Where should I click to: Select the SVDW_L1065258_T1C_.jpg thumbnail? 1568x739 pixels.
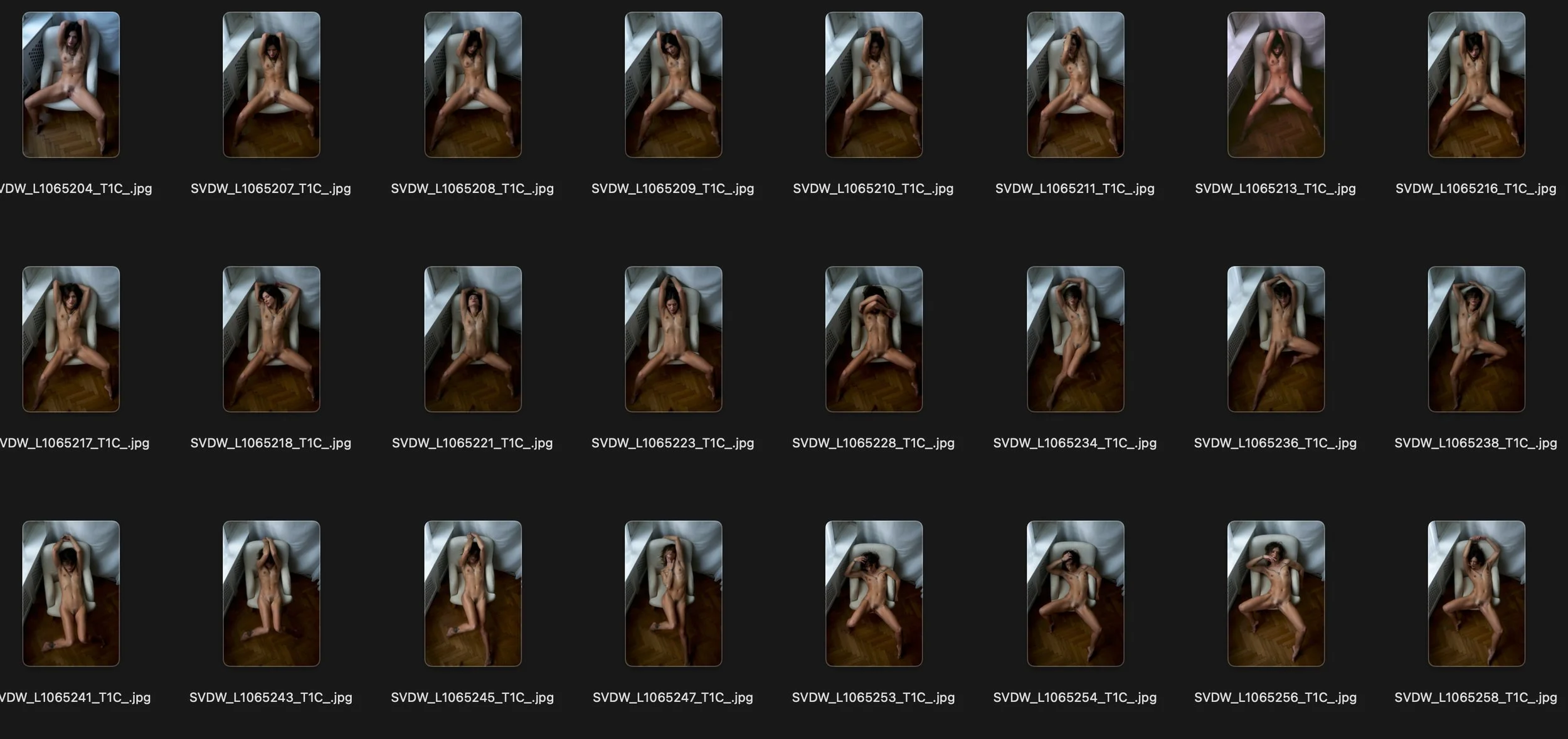pos(1476,594)
